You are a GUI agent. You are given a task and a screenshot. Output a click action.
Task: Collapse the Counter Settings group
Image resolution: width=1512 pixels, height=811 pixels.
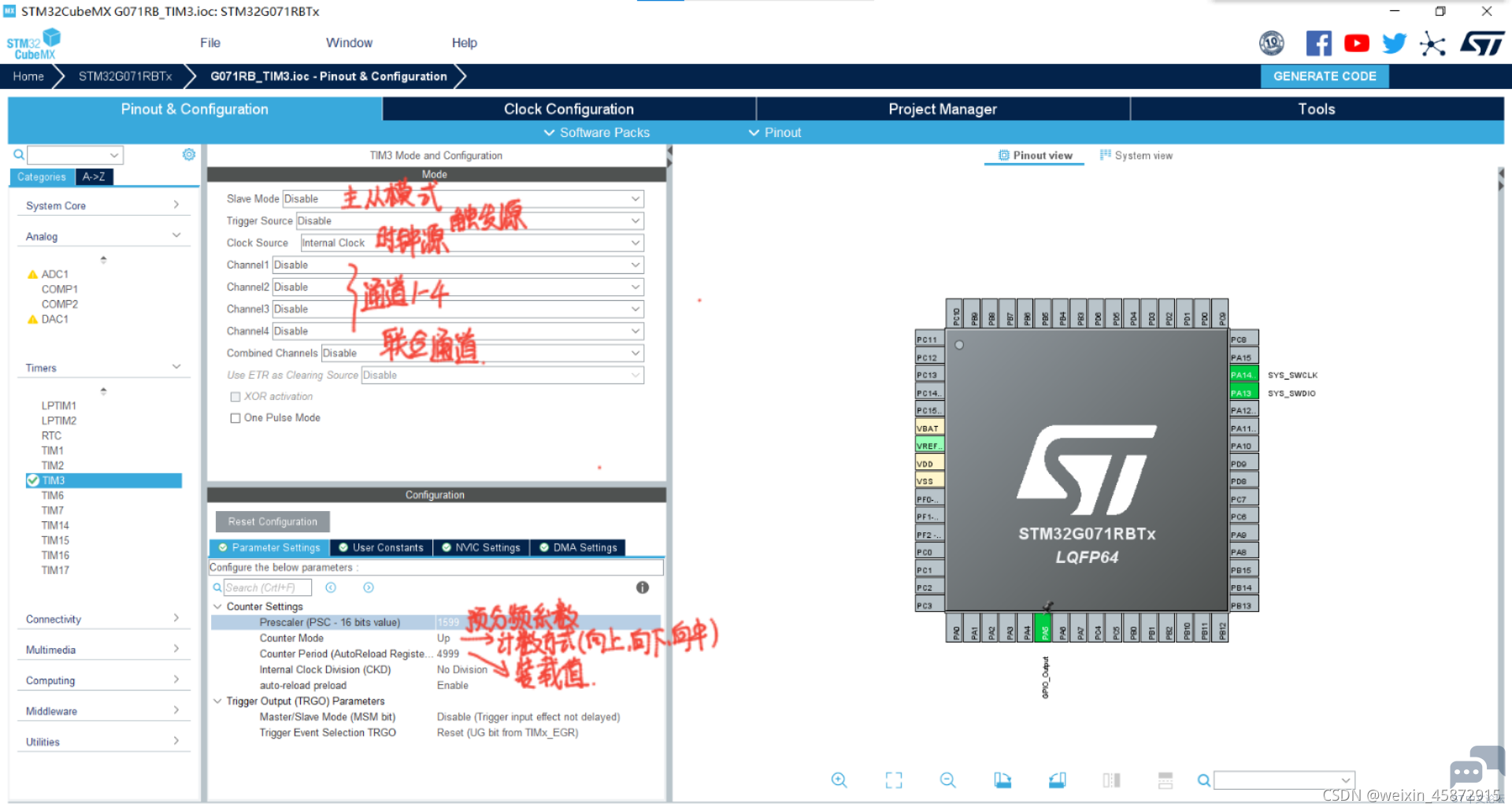[217, 606]
